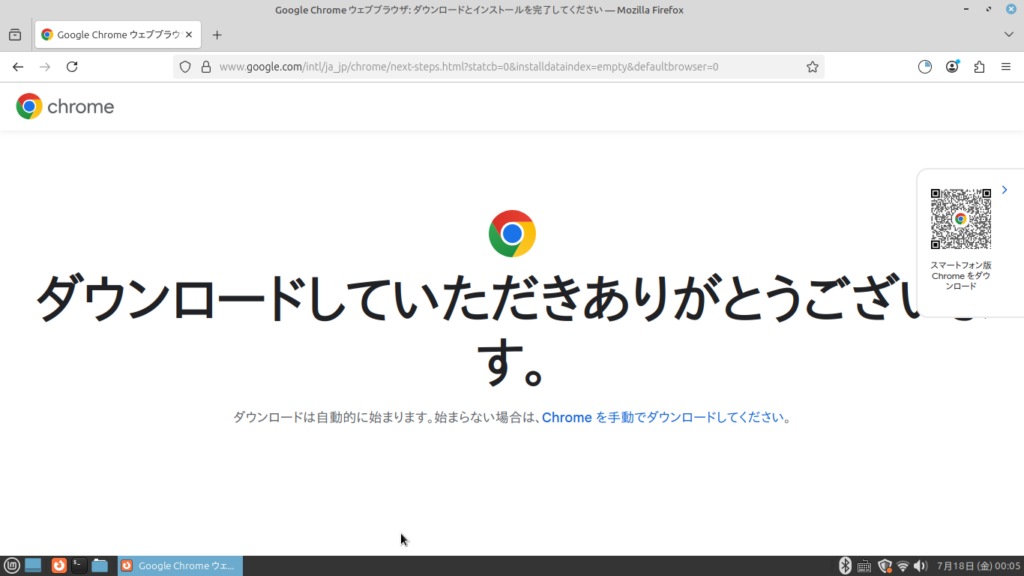The width and height of the screenshot is (1024, 576).
Task: Open the Firefox hamburger application menu
Action: click(1005, 67)
